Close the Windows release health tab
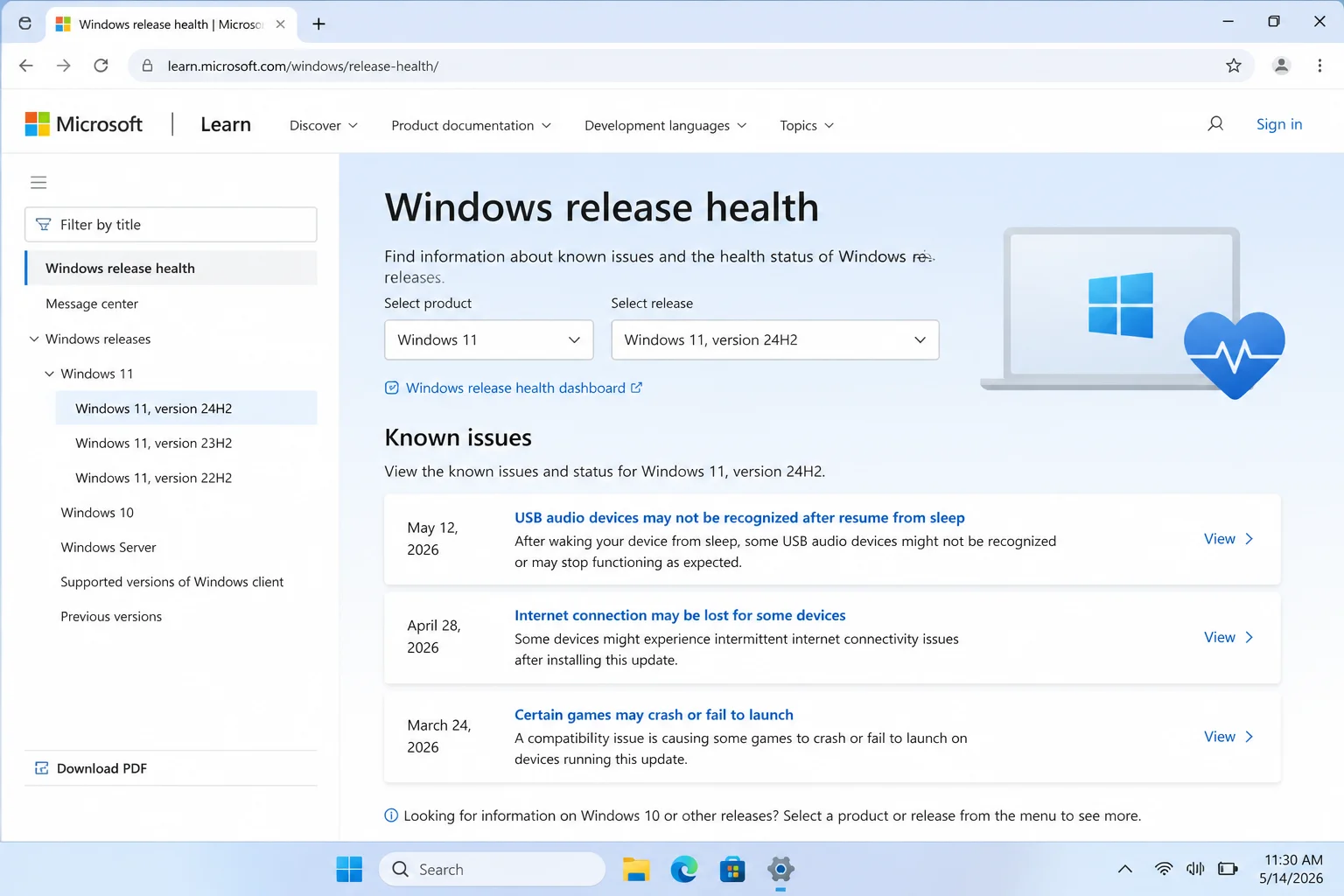The height and width of the screenshot is (896, 1344). [x=280, y=24]
